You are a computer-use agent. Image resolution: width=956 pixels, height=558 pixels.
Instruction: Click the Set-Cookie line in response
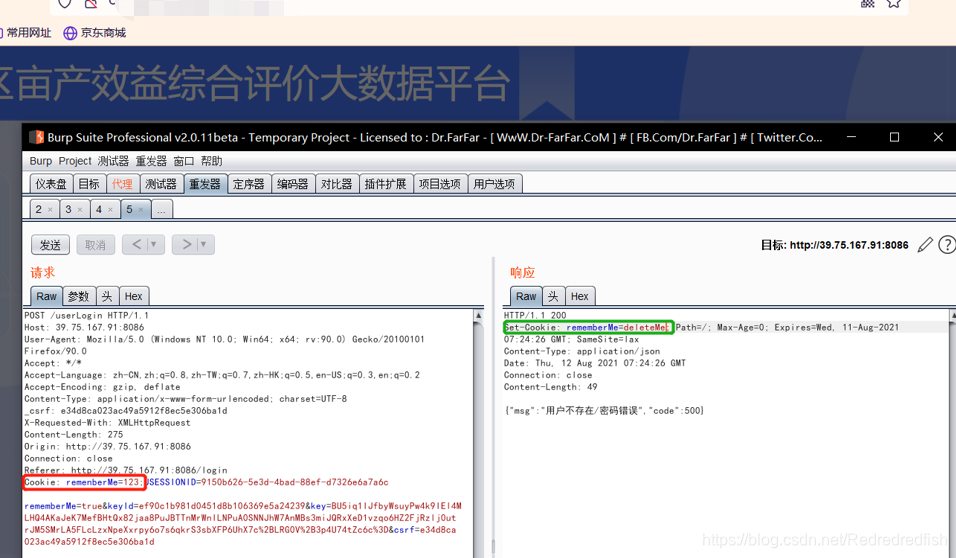click(701, 327)
